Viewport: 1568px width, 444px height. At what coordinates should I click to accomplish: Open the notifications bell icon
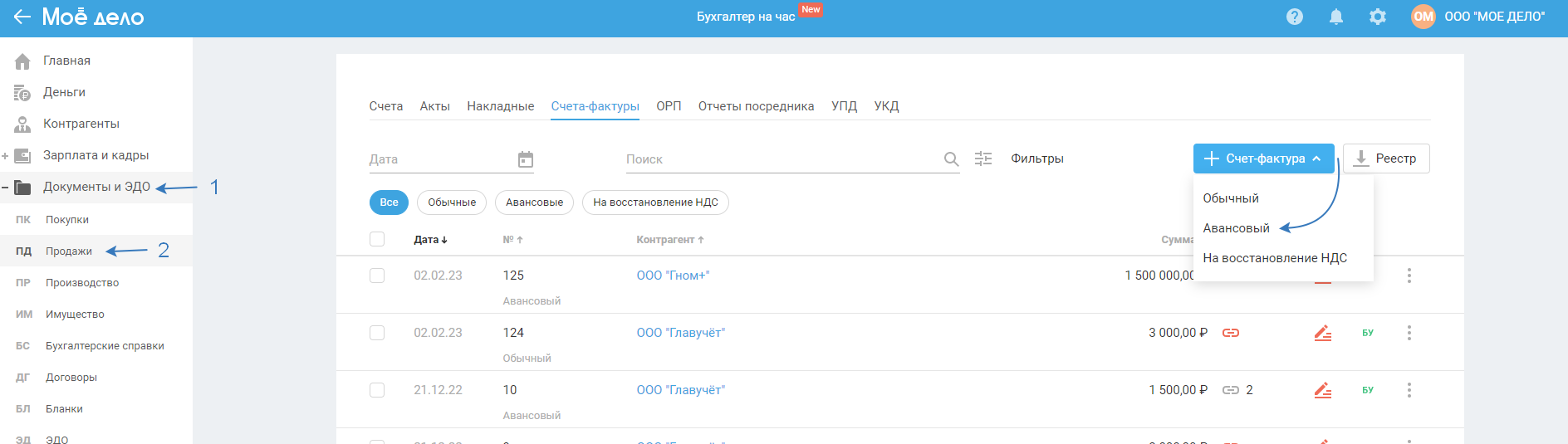point(1335,17)
